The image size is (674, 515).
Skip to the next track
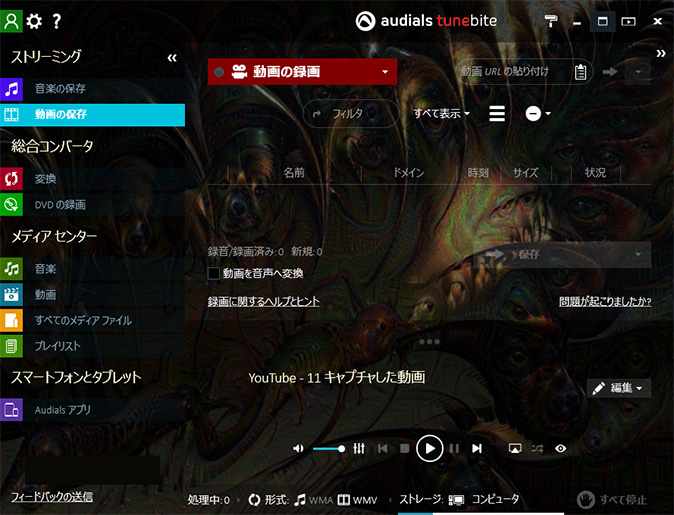[477, 449]
